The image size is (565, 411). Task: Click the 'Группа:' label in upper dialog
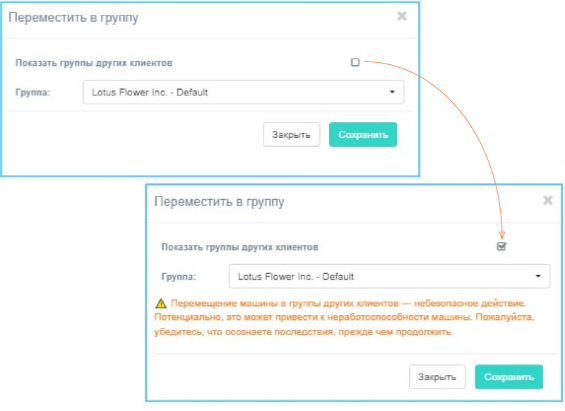32,93
